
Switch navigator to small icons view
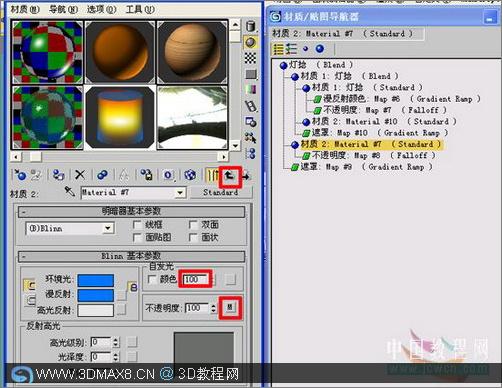pos(305,49)
